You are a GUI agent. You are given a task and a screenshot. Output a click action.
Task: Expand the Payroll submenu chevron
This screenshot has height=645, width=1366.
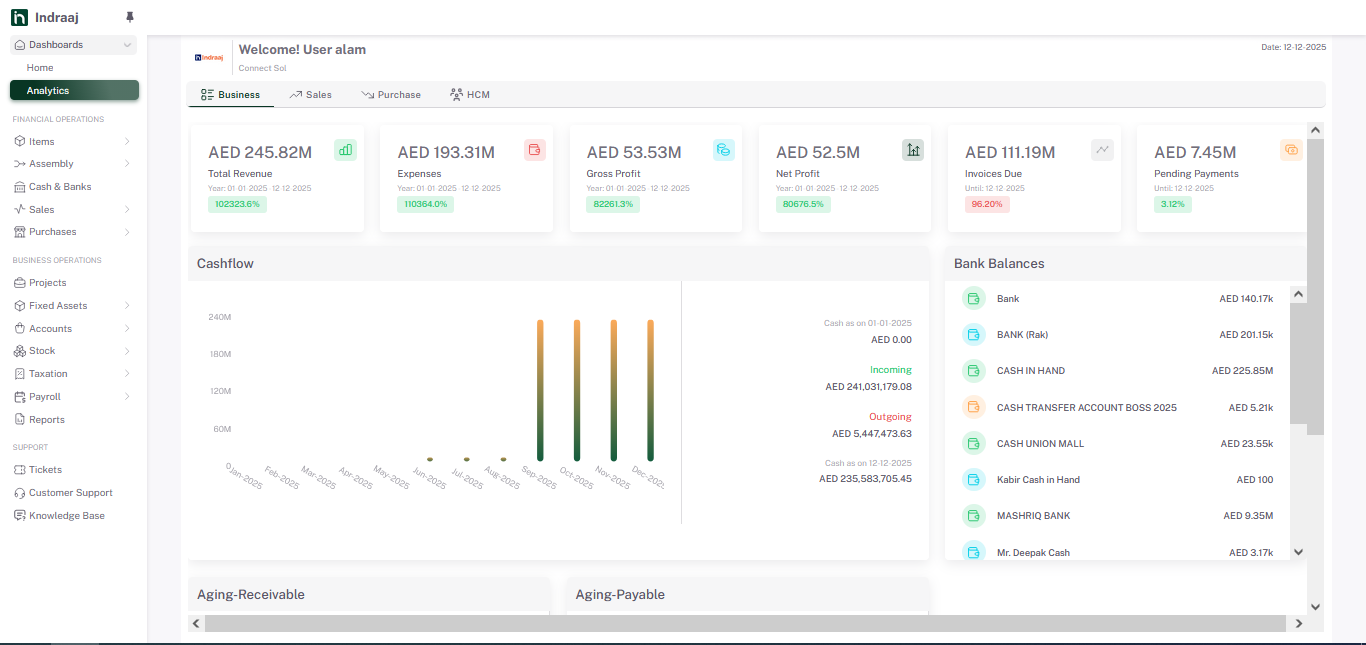click(x=127, y=397)
